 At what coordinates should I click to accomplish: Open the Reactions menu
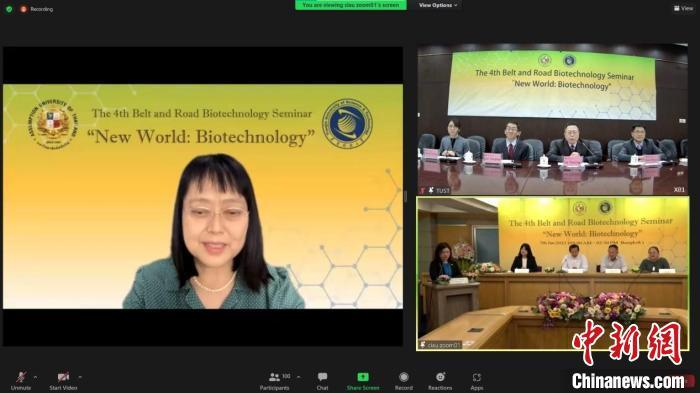coord(440,381)
